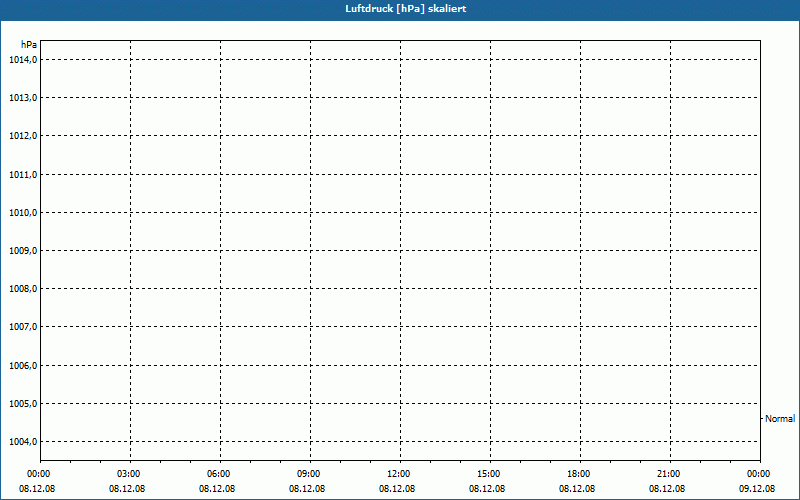Viewport: 800px width, 500px height.
Task: Click the 1004,0 pressure axis label
Action: tap(22, 442)
